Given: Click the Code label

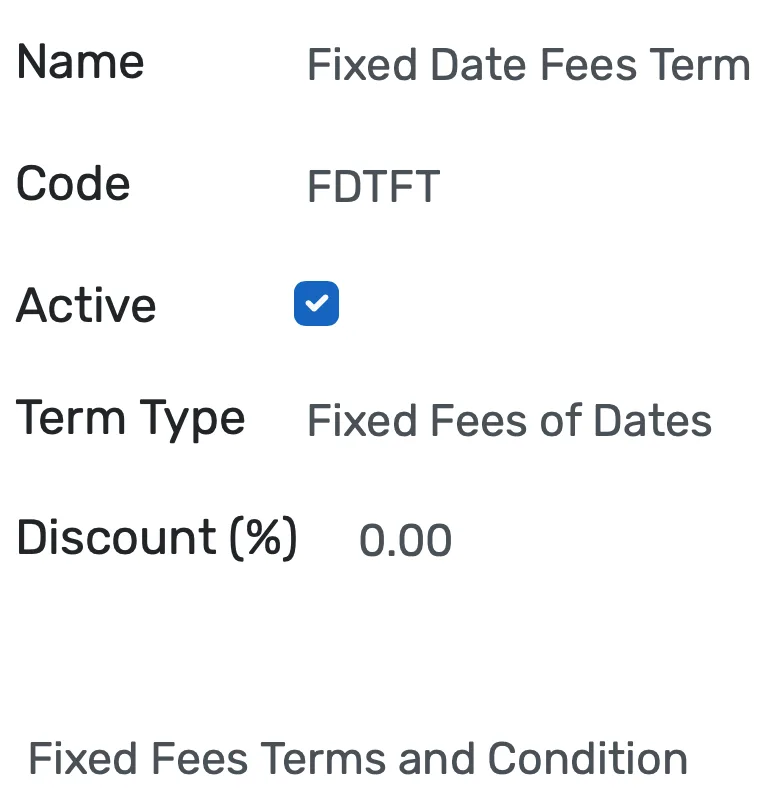Looking at the screenshot, I should click(72, 184).
